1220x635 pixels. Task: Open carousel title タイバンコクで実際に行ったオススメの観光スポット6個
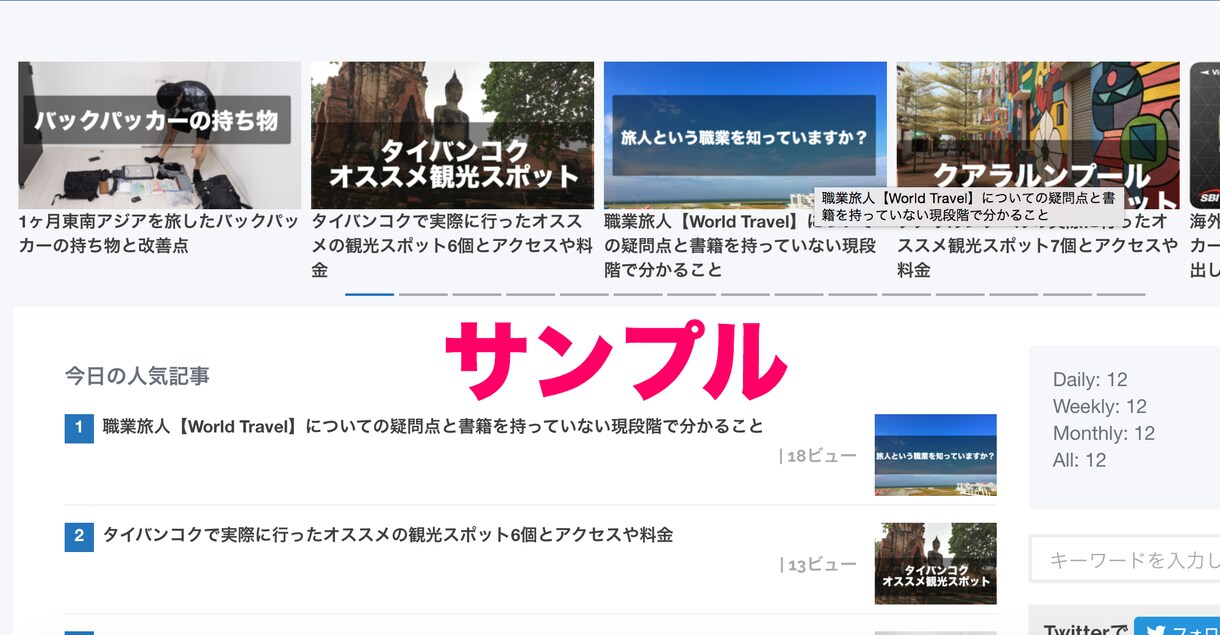[x=452, y=245]
